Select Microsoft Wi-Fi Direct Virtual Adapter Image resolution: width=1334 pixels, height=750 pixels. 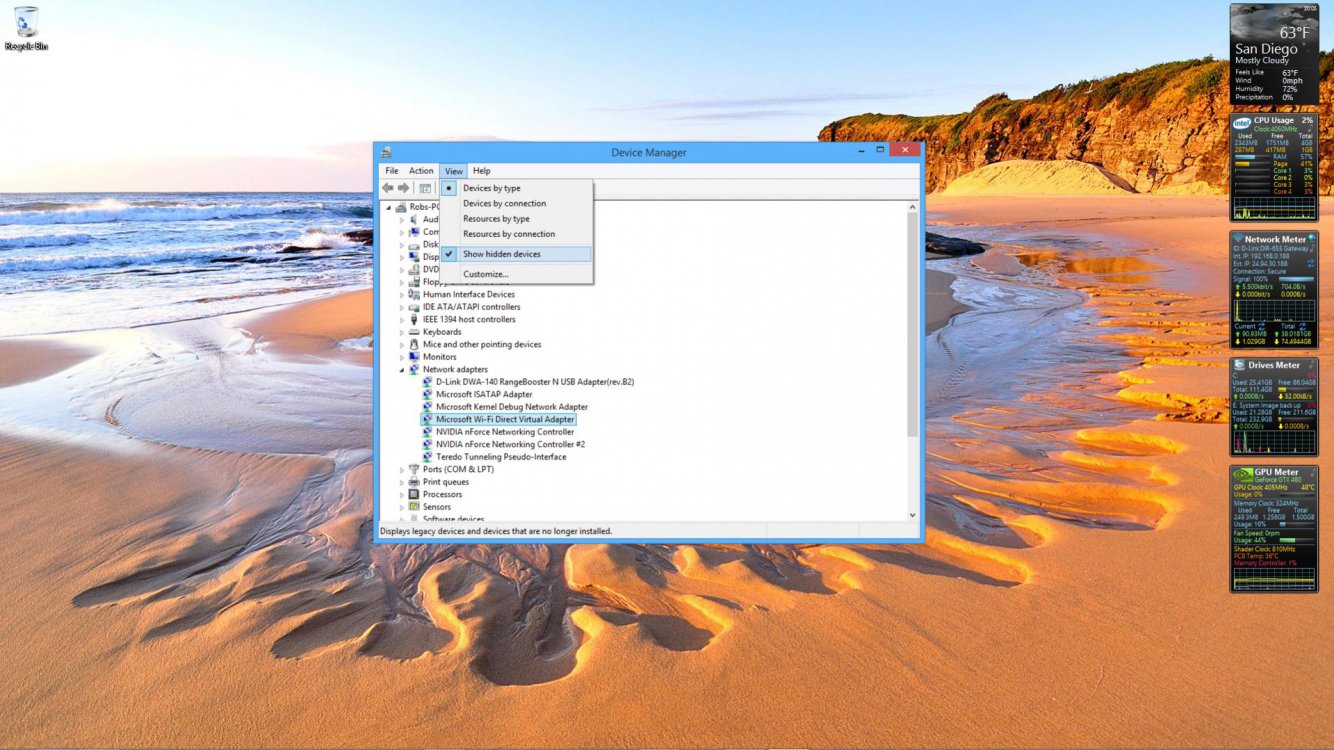point(505,420)
